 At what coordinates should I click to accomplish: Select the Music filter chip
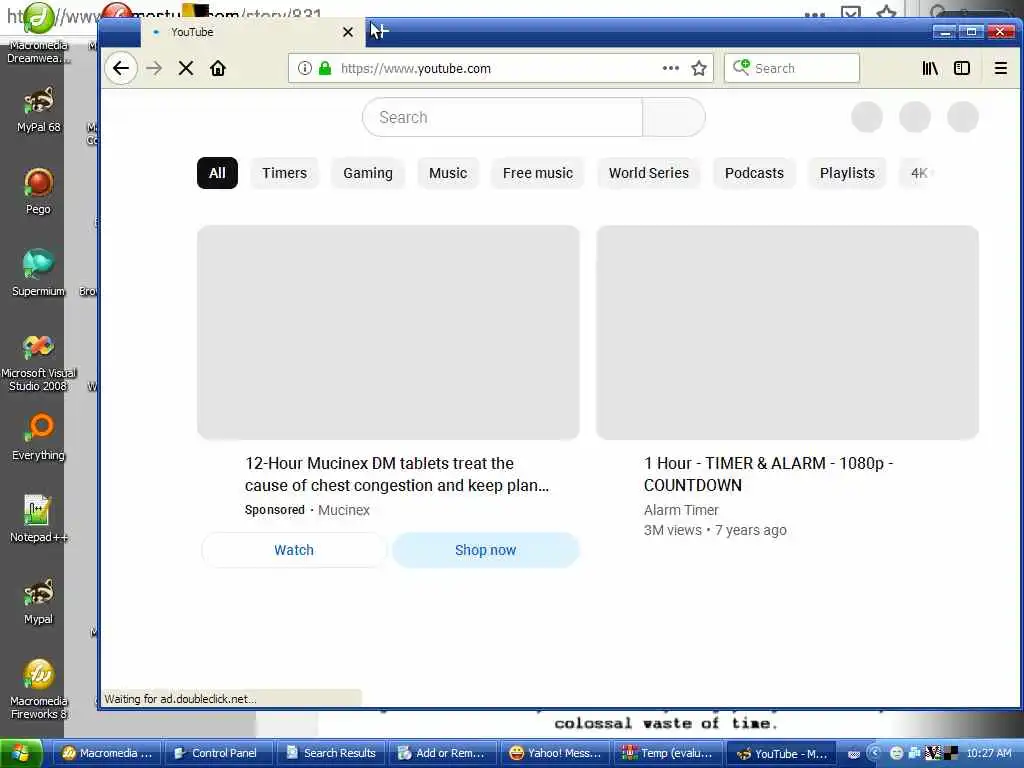(448, 173)
